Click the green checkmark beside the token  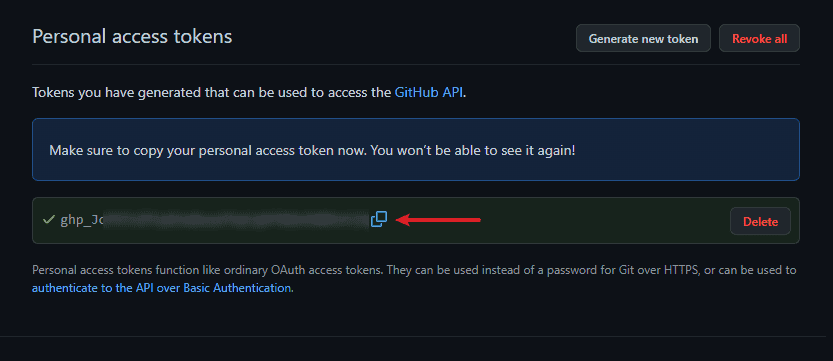(49, 219)
